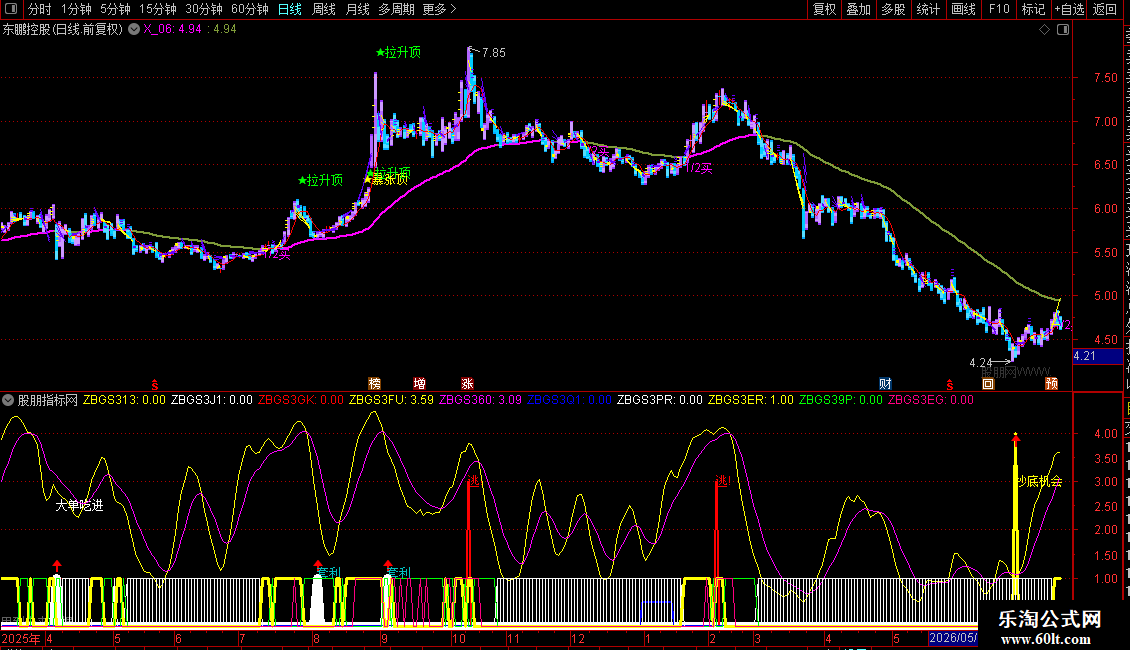
Task: Toggle the right side panel icon
Action: pos(1063,30)
